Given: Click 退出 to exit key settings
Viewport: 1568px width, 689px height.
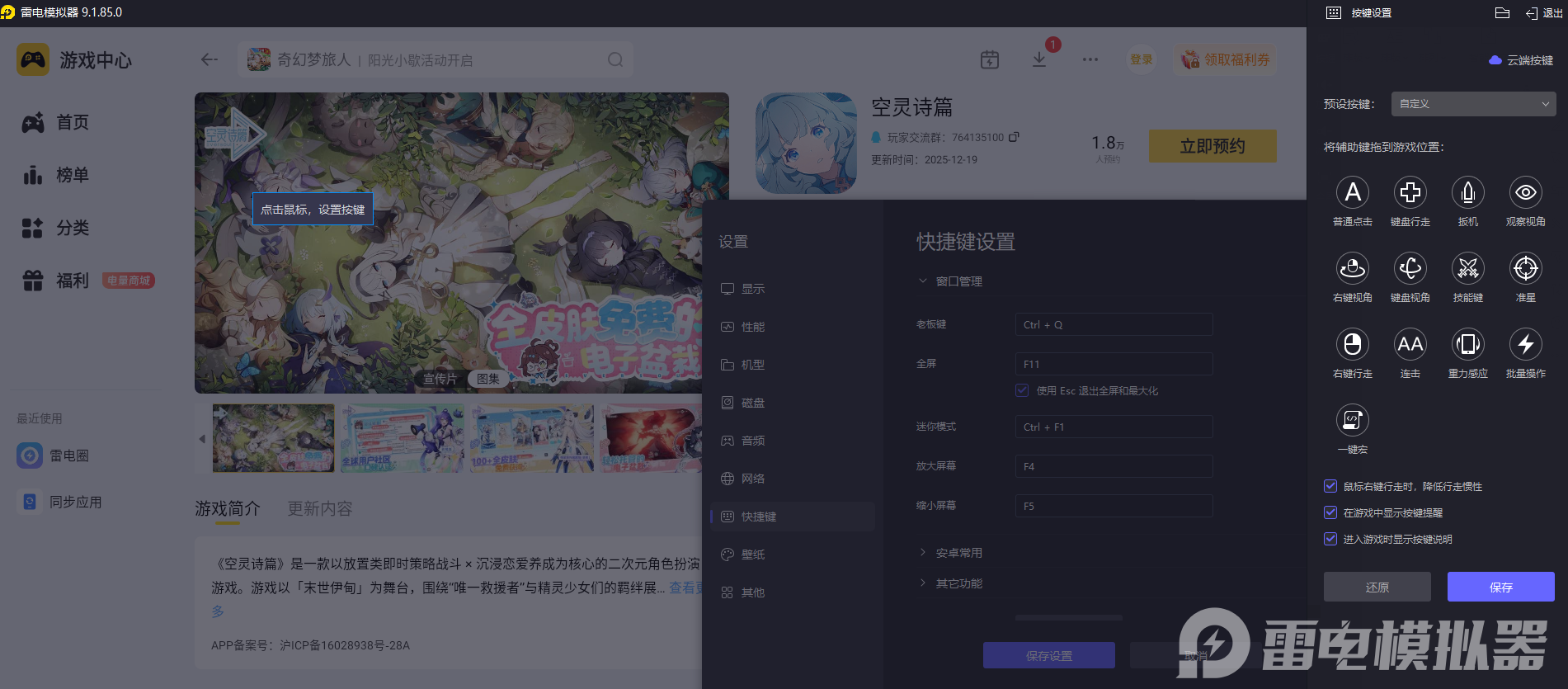Looking at the screenshot, I should pyautogui.click(x=1544, y=13).
